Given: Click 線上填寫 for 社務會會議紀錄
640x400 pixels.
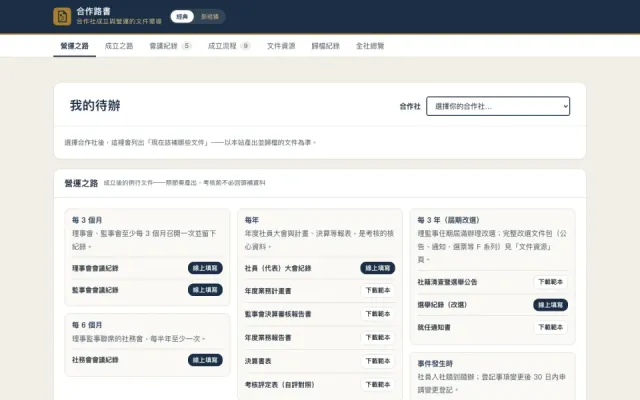Looking at the screenshot, I should pos(205,360).
